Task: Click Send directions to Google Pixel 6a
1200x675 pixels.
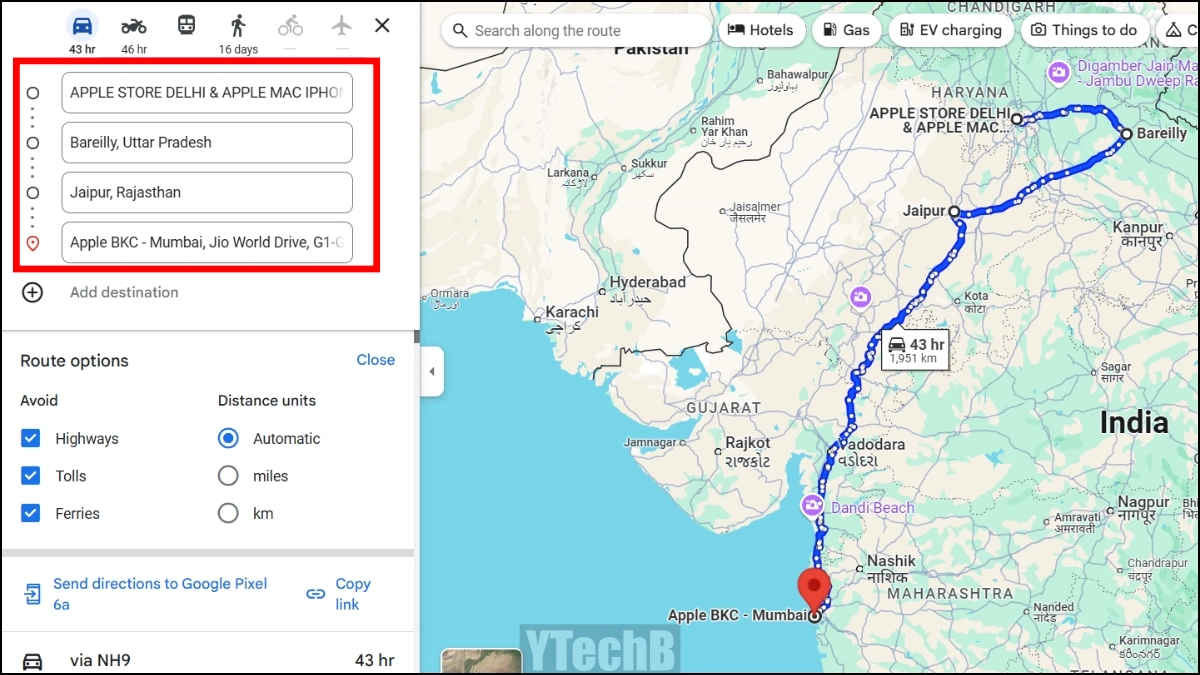Action: click(x=160, y=594)
